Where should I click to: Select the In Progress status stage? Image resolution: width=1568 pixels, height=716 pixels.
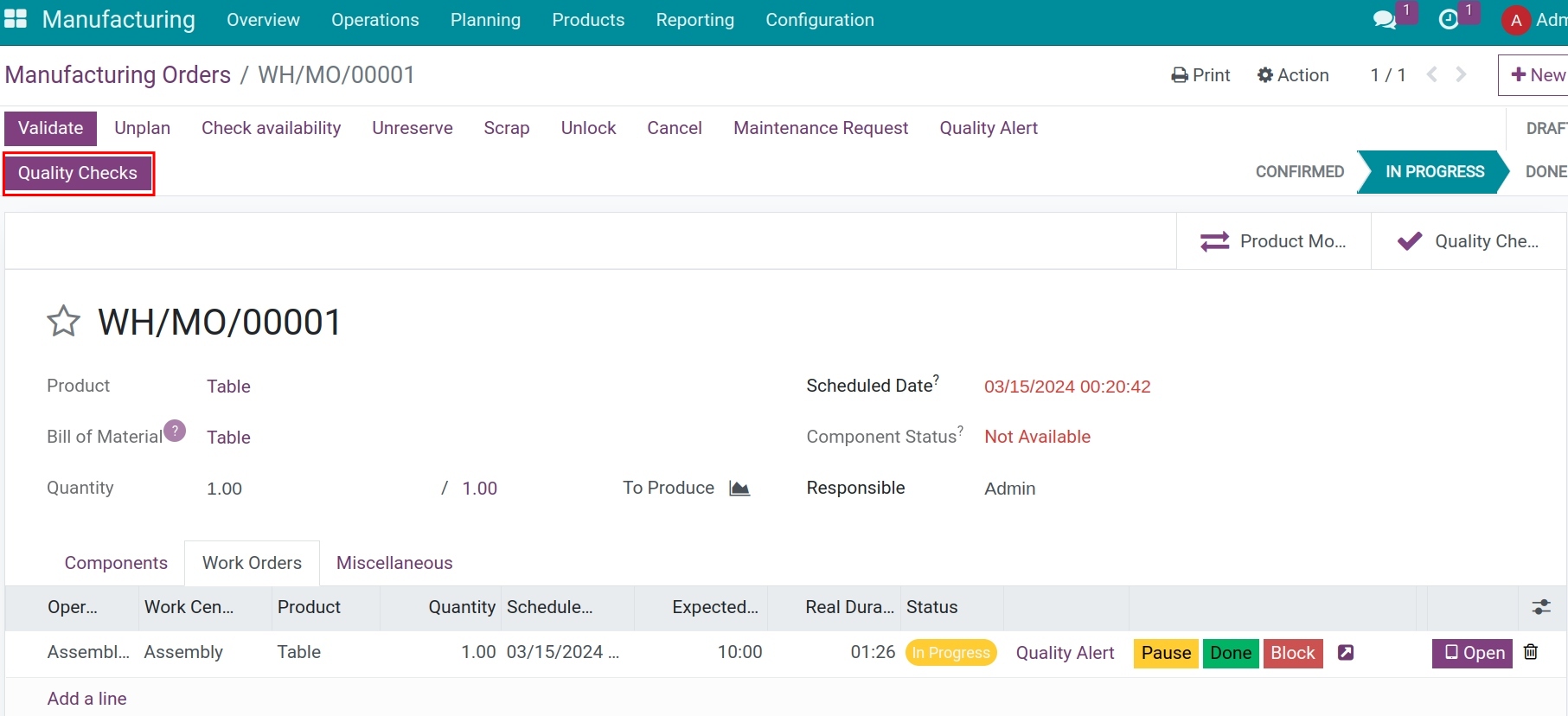pos(1434,171)
